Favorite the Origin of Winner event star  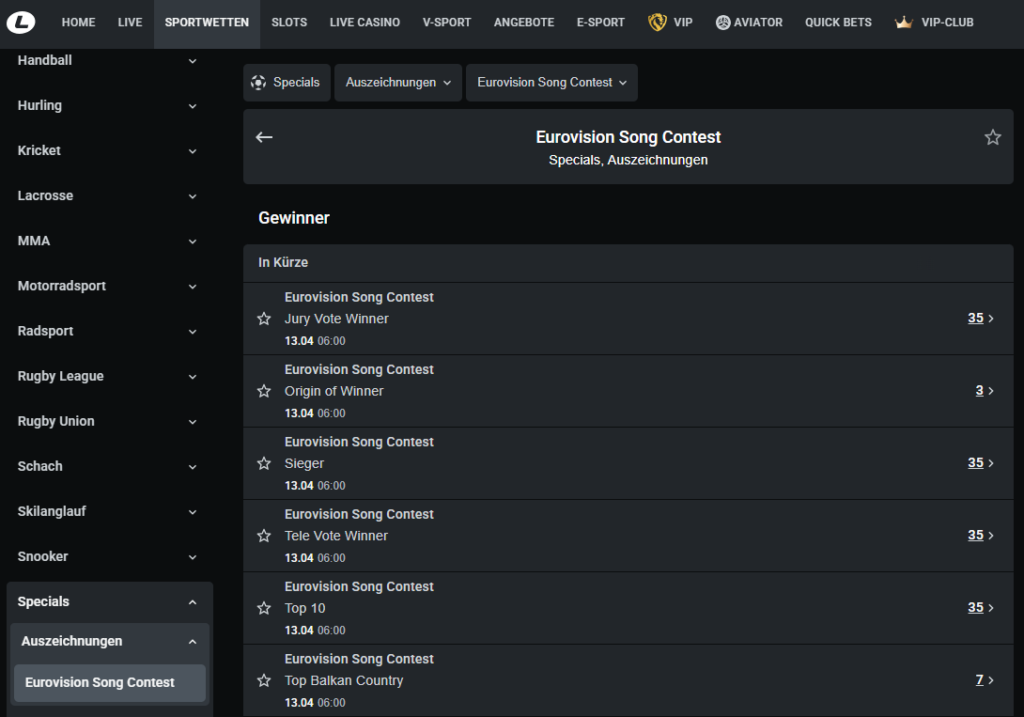coord(264,391)
